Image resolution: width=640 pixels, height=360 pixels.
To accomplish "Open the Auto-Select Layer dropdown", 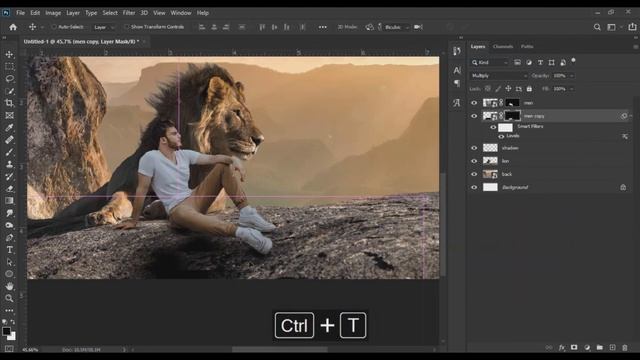I will pos(104,27).
